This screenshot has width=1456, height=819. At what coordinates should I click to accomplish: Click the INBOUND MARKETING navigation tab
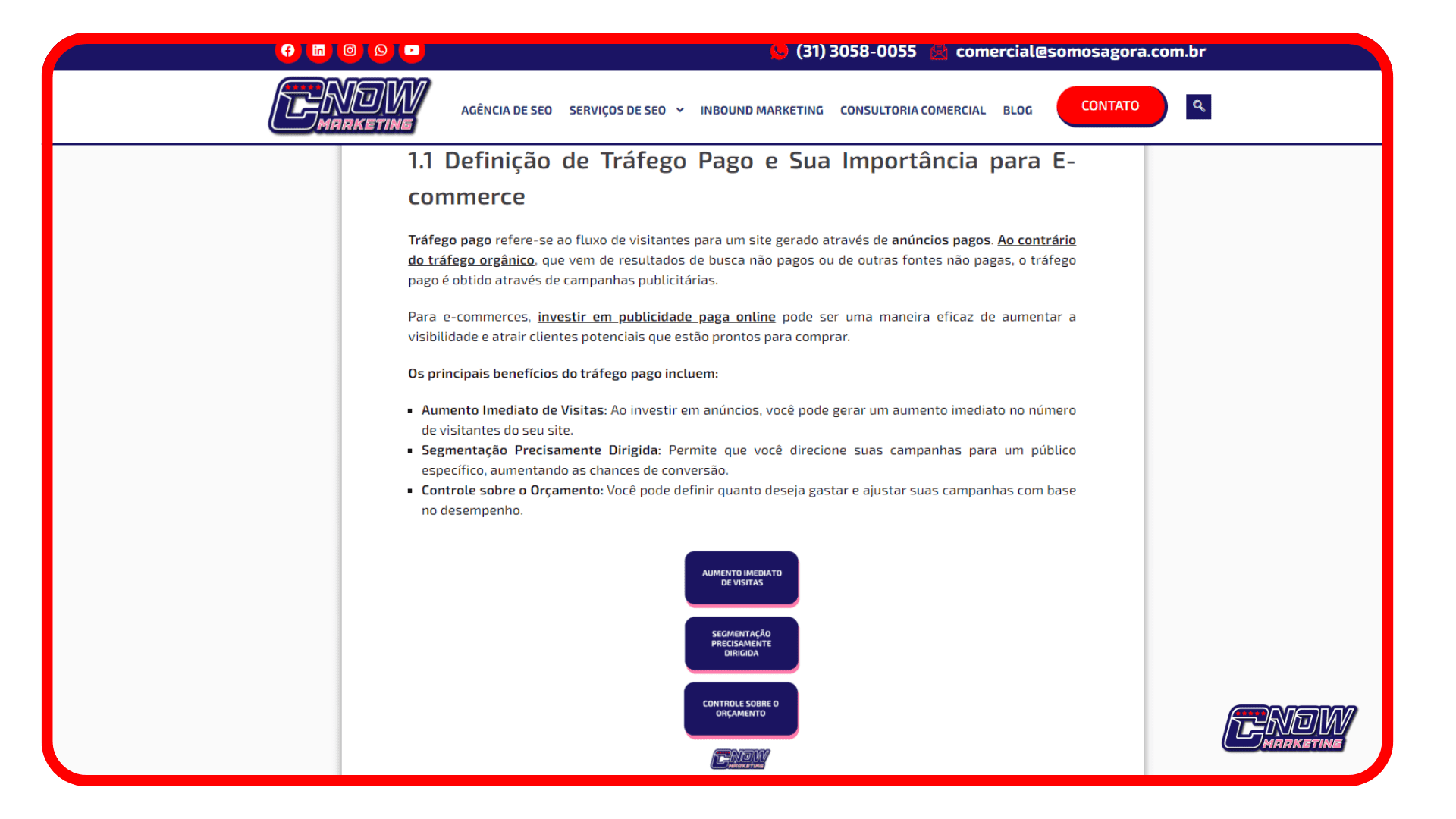(x=761, y=109)
